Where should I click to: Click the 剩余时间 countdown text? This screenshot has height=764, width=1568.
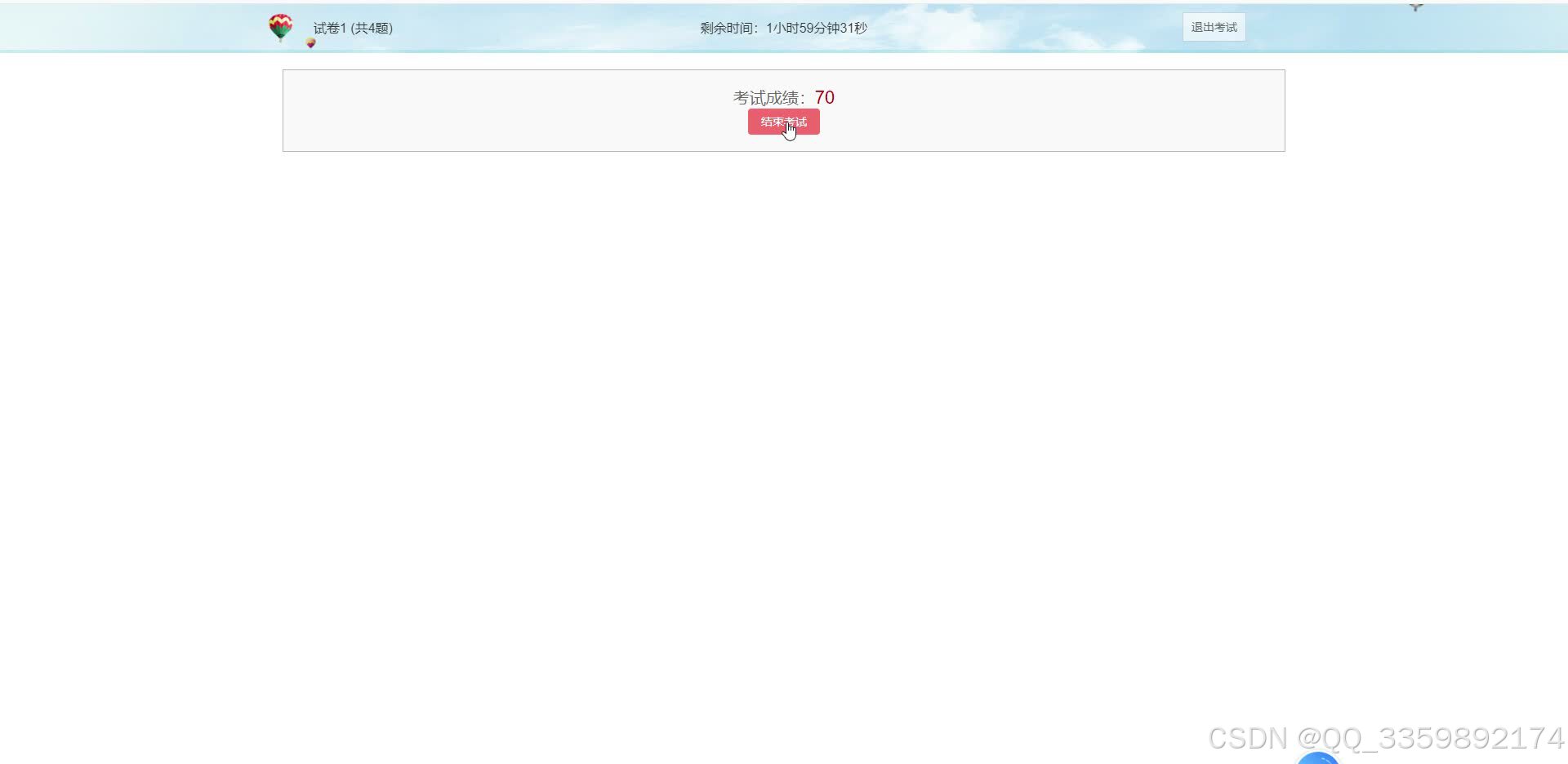(783, 28)
